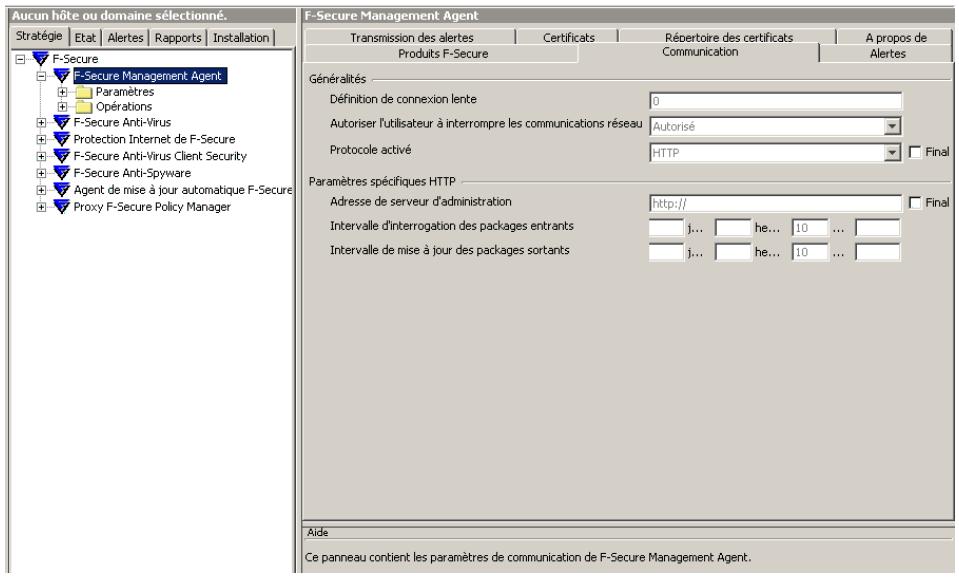The image size is (959, 578).
Task: Expand F-Secure Anti-Virus Client Security node
Action: pos(42,157)
